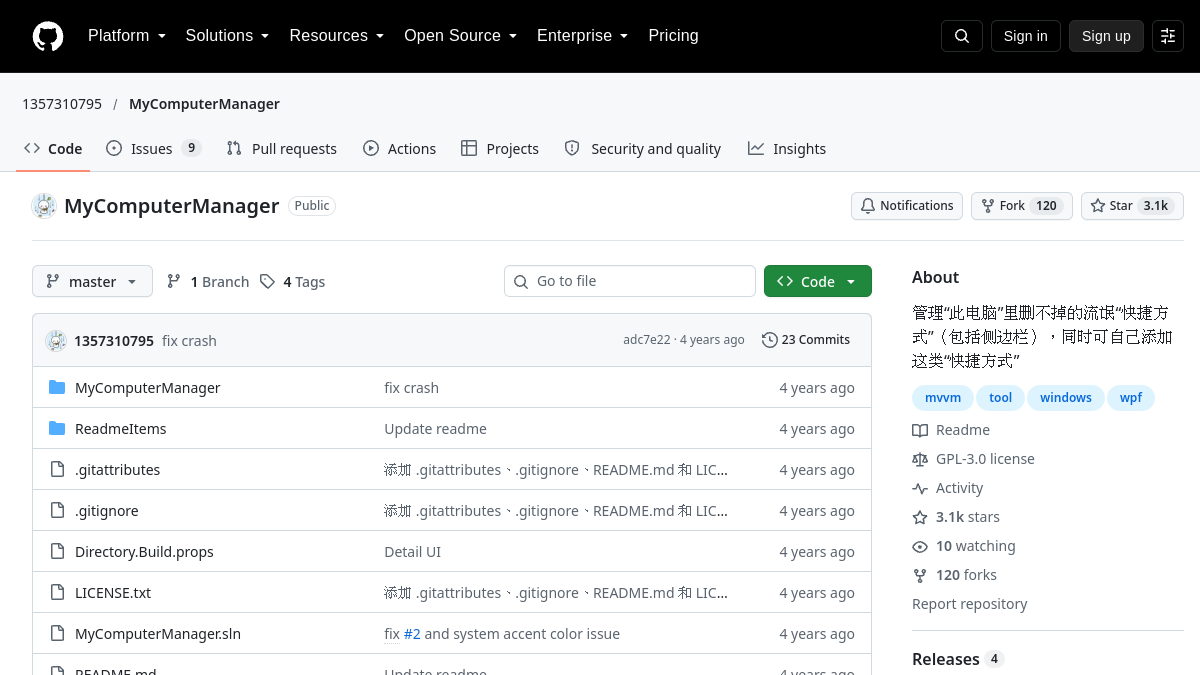Open the green Code dropdown
The image size is (1200, 675).
click(818, 282)
